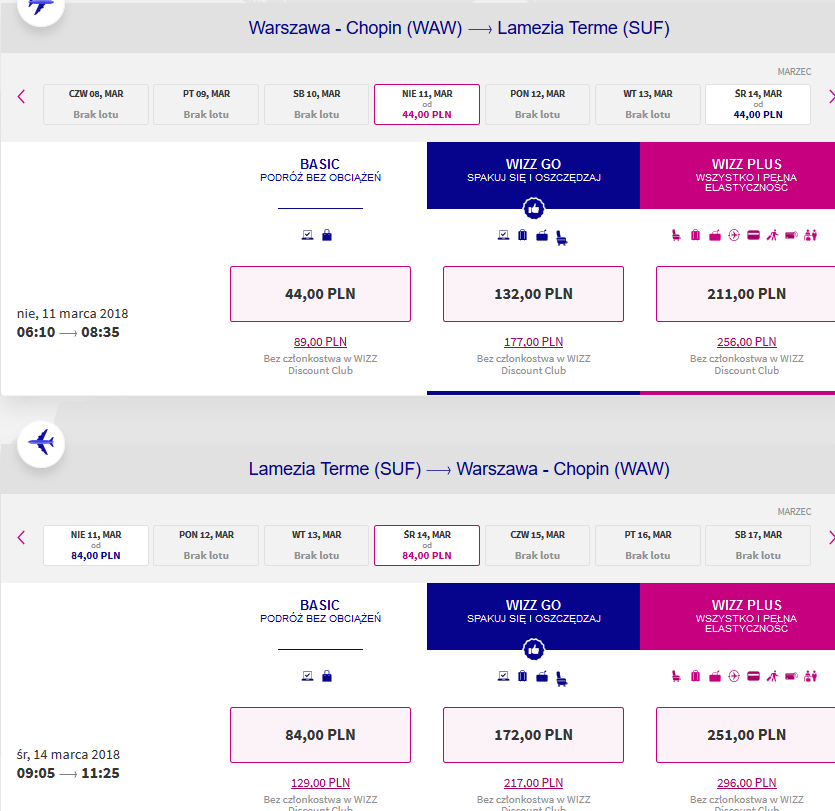Viewport: 835px width, 811px height.
Task: Show earlier outbound dates with the left arrow
Action: pos(21,96)
